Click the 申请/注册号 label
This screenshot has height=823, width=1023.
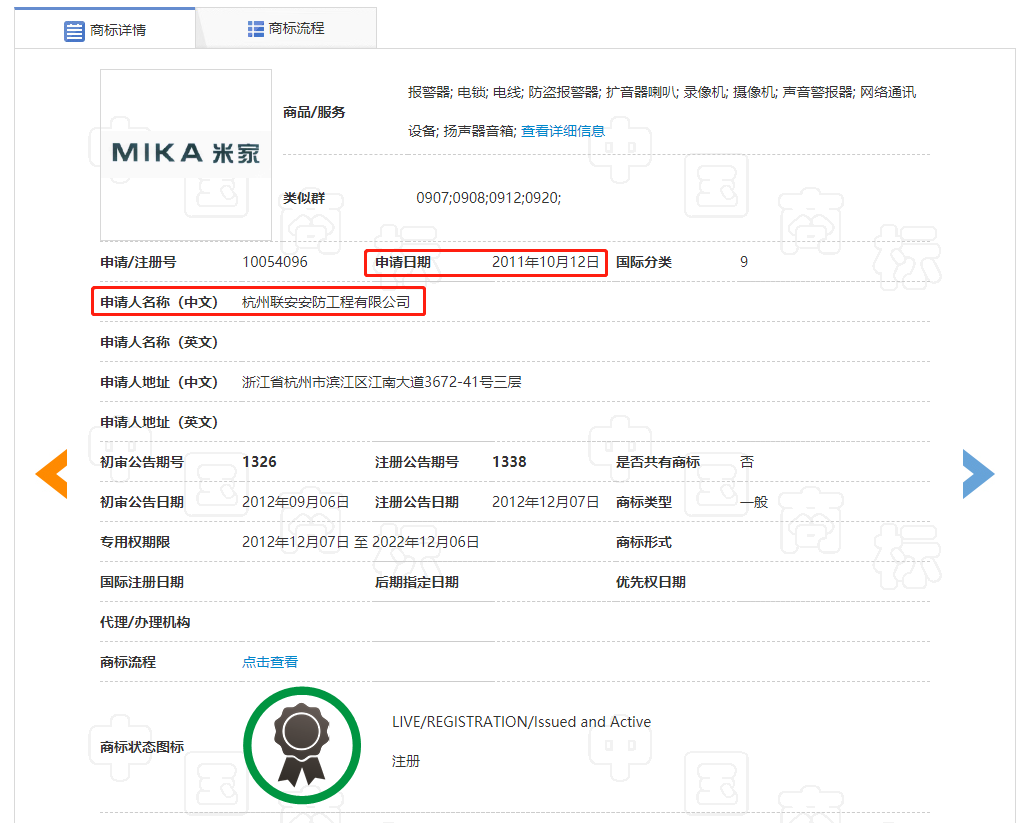click(x=138, y=262)
